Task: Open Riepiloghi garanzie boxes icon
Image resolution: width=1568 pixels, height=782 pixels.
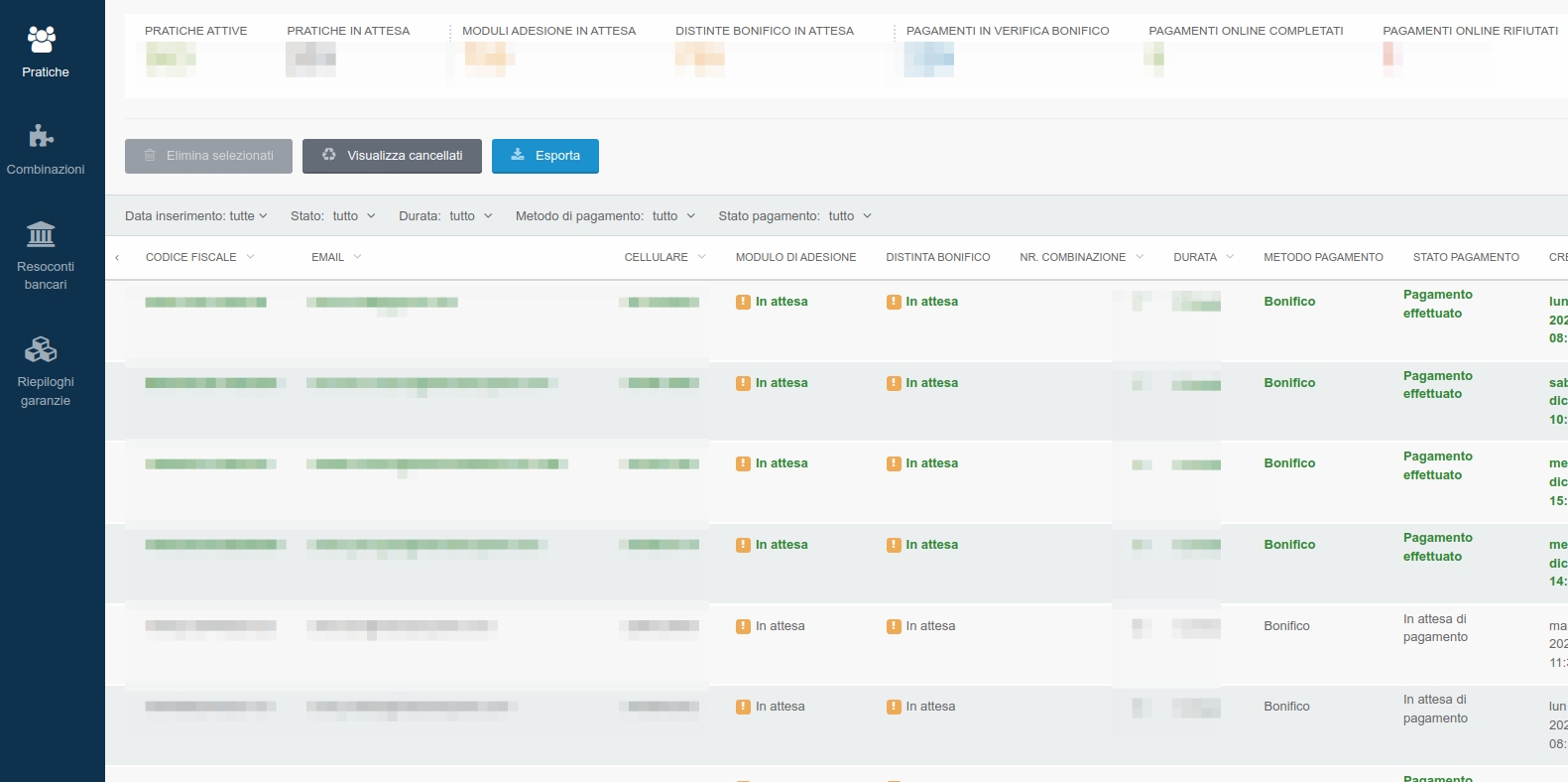Action: (42, 349)
